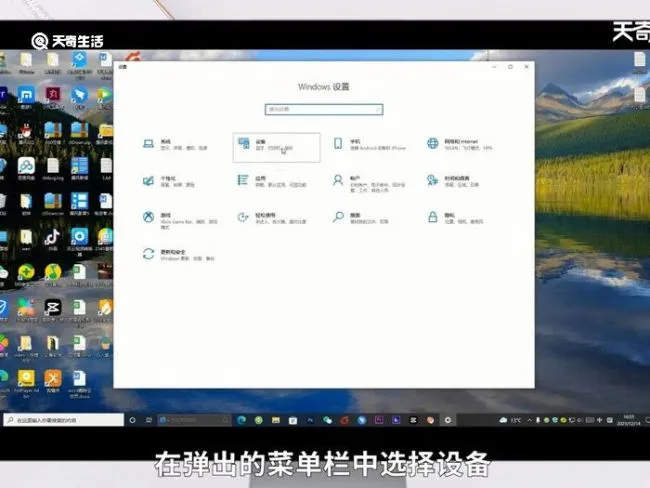The image size is (650, 488).
Task: Open the TikTok desktop shortcut
Action: [x=52, y=240]
